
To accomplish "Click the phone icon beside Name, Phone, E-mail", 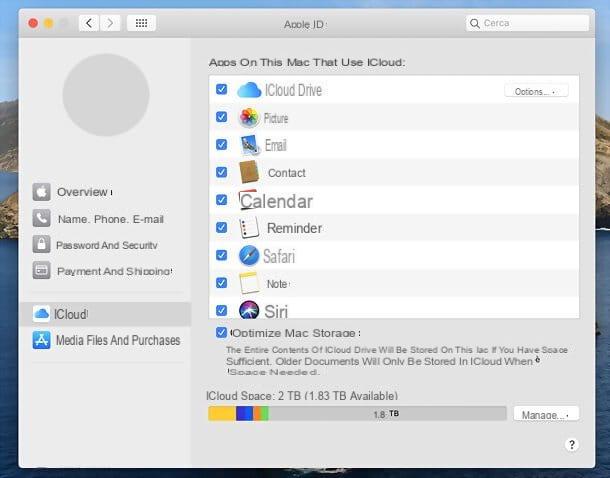I will pos(42,219).
